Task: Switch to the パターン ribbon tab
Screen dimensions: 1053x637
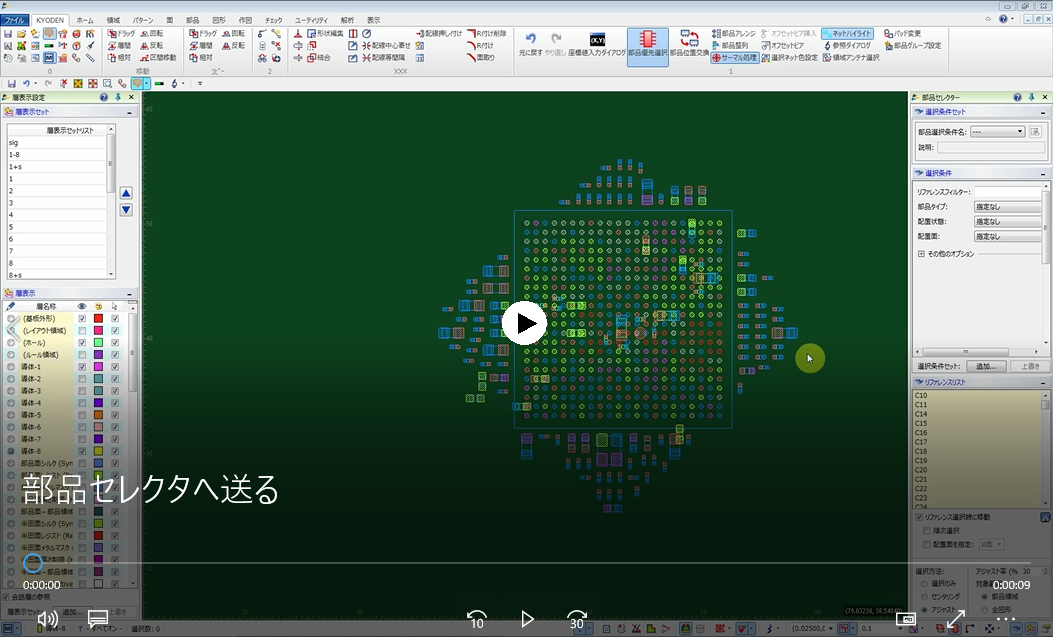Action: pos(143,20)
